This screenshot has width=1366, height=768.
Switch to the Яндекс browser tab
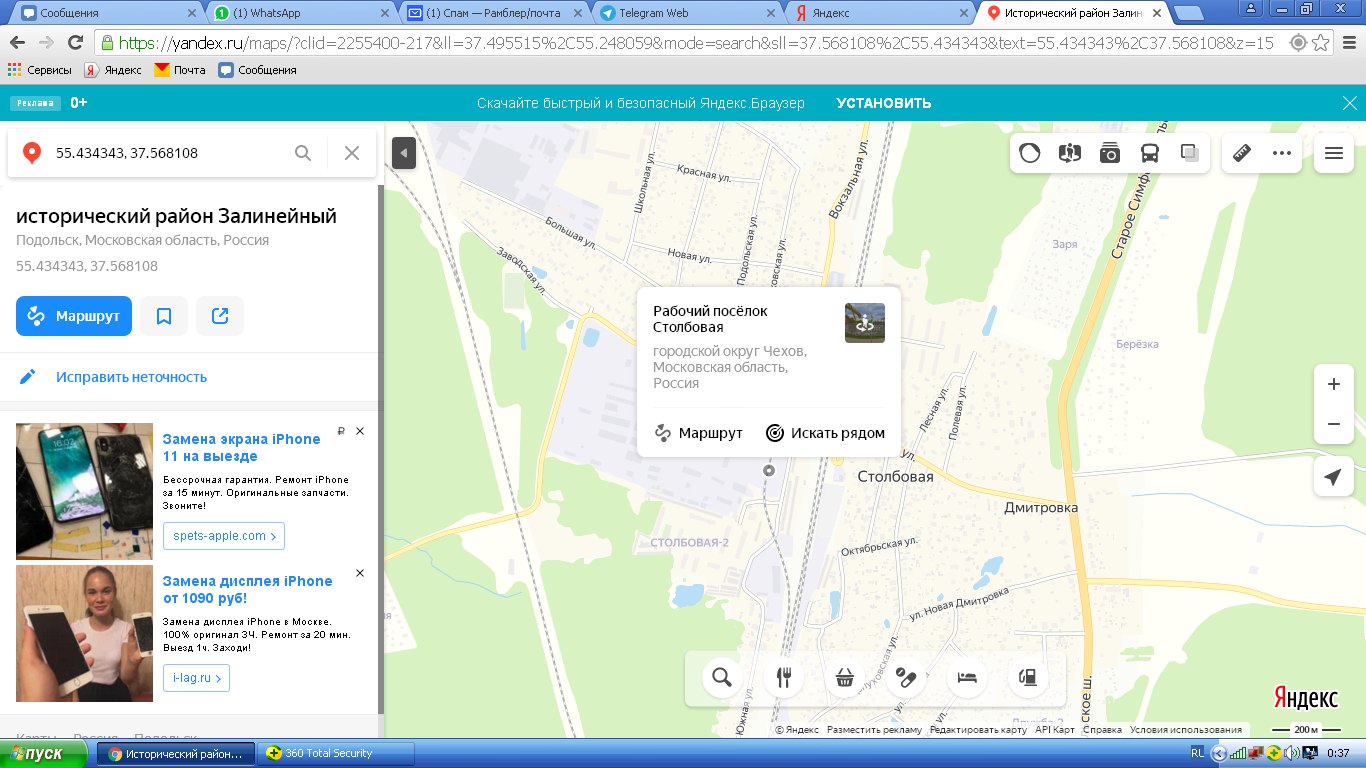pyautogui.click(x=880, y=13)
